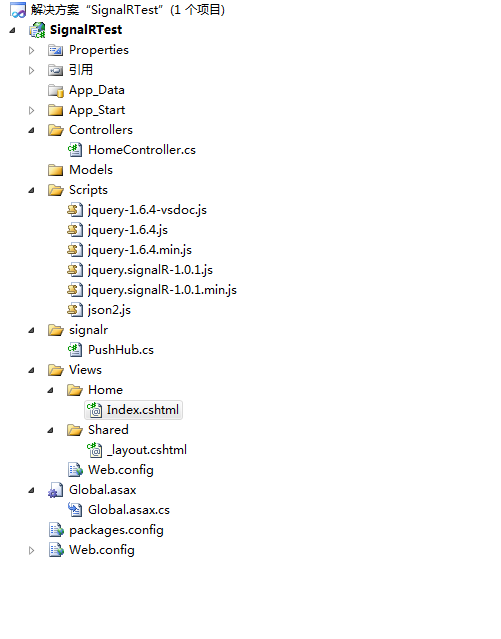Click the App_Start folder icon
The image size is (501, 639).
pyautogui.click(x=55, y=110)
